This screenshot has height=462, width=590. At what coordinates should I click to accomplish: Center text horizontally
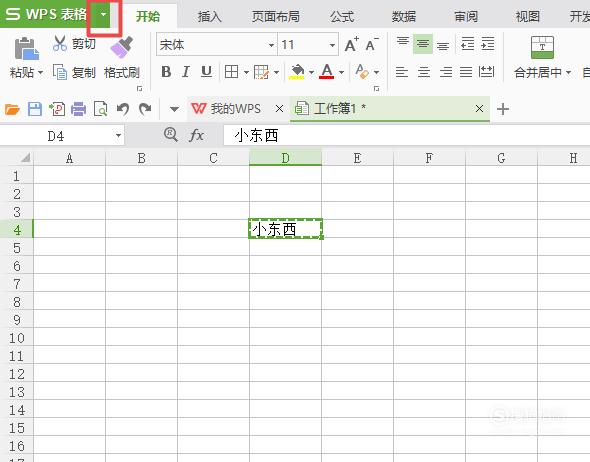tap(424, 72)
